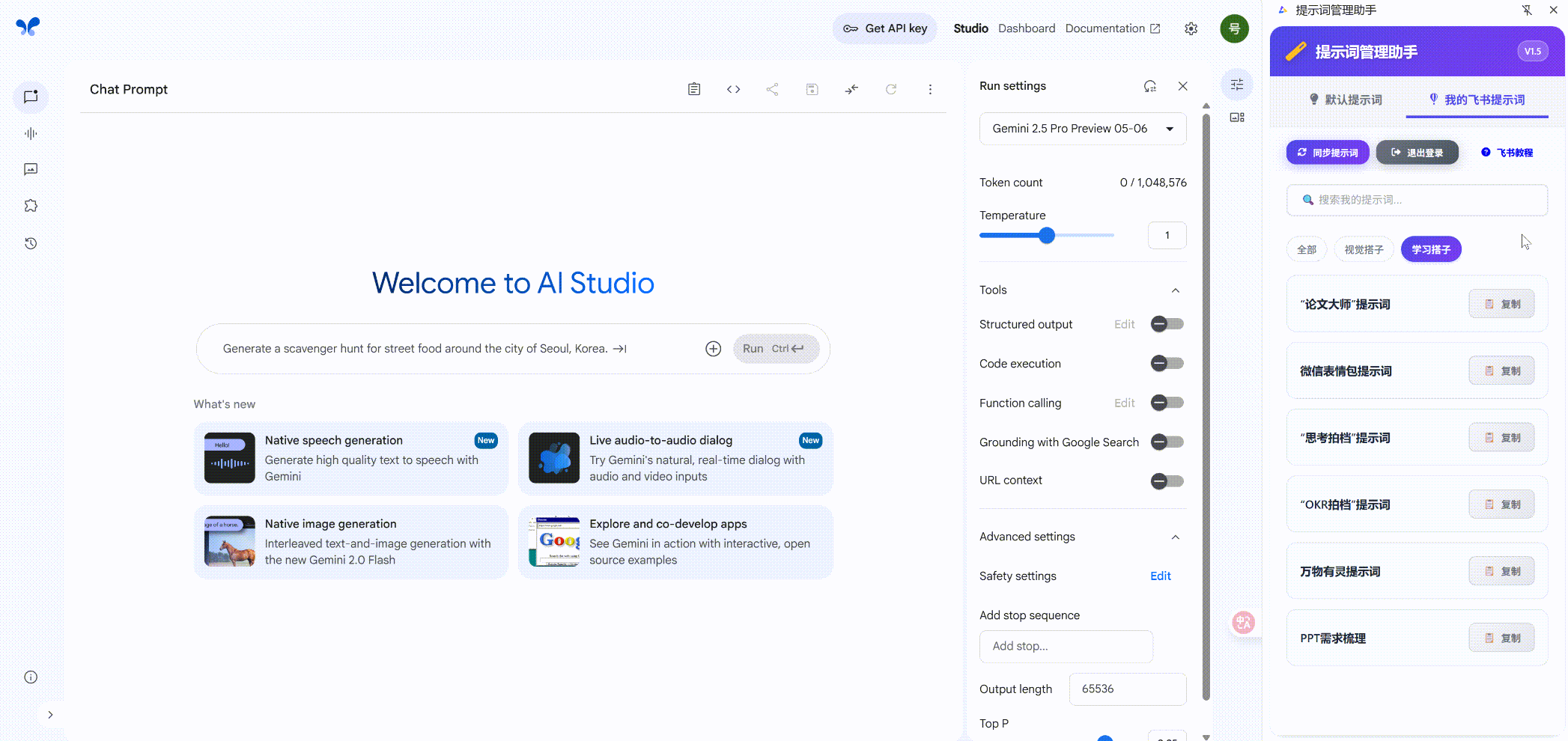Toggle URL context switch
1568x741 pixels.
pyautogui.click(x=1167, y=481)
